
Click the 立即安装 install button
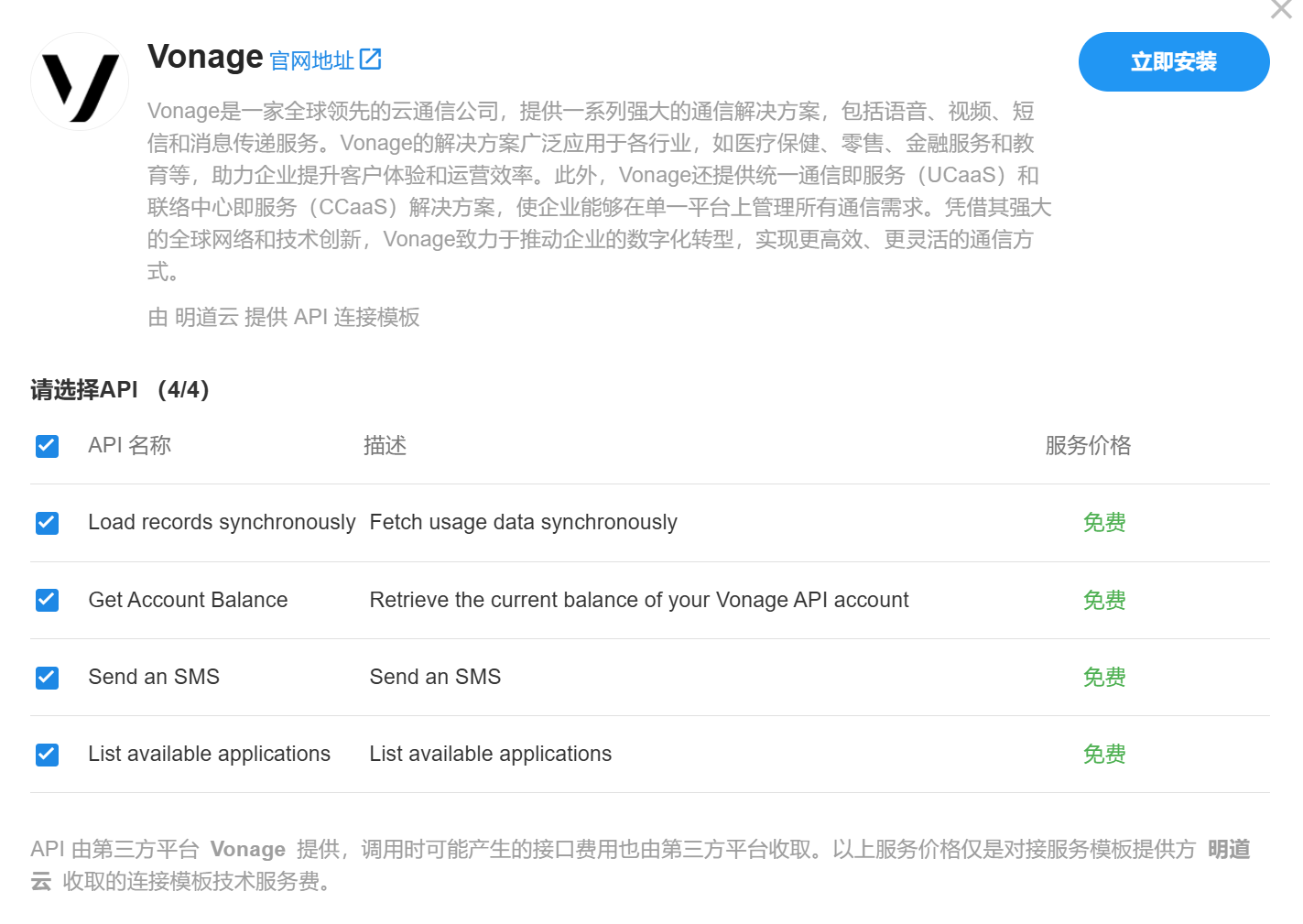(x=1174, y=62)
